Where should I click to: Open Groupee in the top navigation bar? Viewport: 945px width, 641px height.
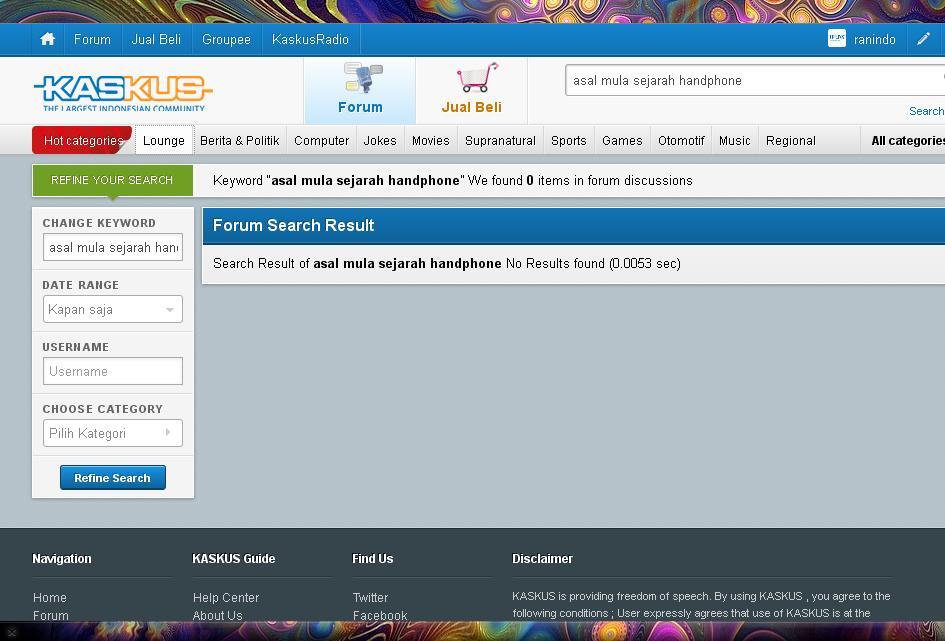pos(226,39)
